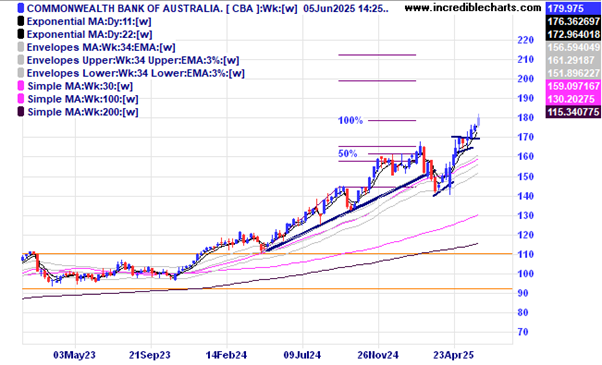
Task: Select the Envelopes MA:Wk:34:EMA legend entry
Action: tap(101, 48)
